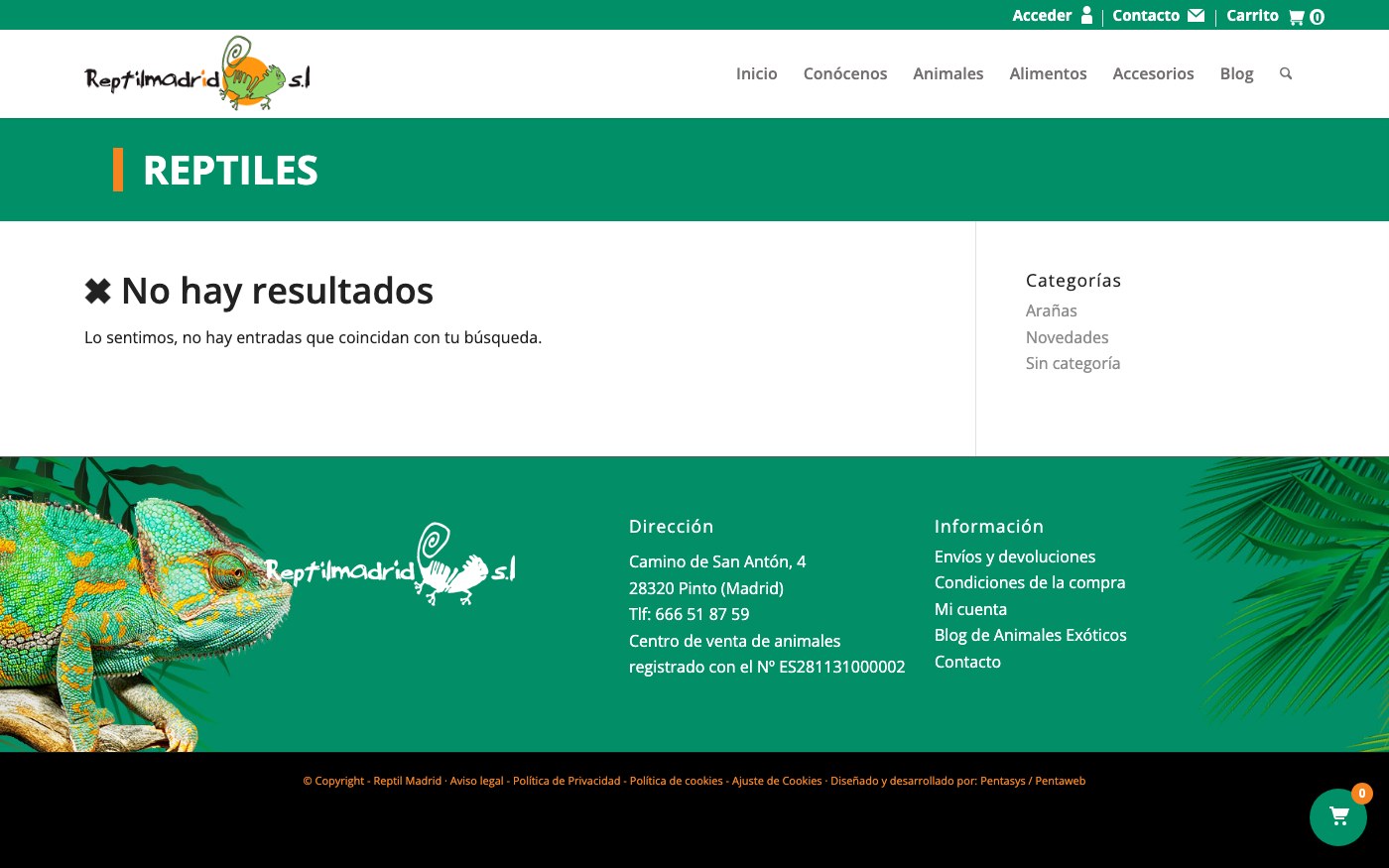This screenshot has width=1389, height=868.
Task: Open Condiciones de la compra link
Action: [1030, 582]
